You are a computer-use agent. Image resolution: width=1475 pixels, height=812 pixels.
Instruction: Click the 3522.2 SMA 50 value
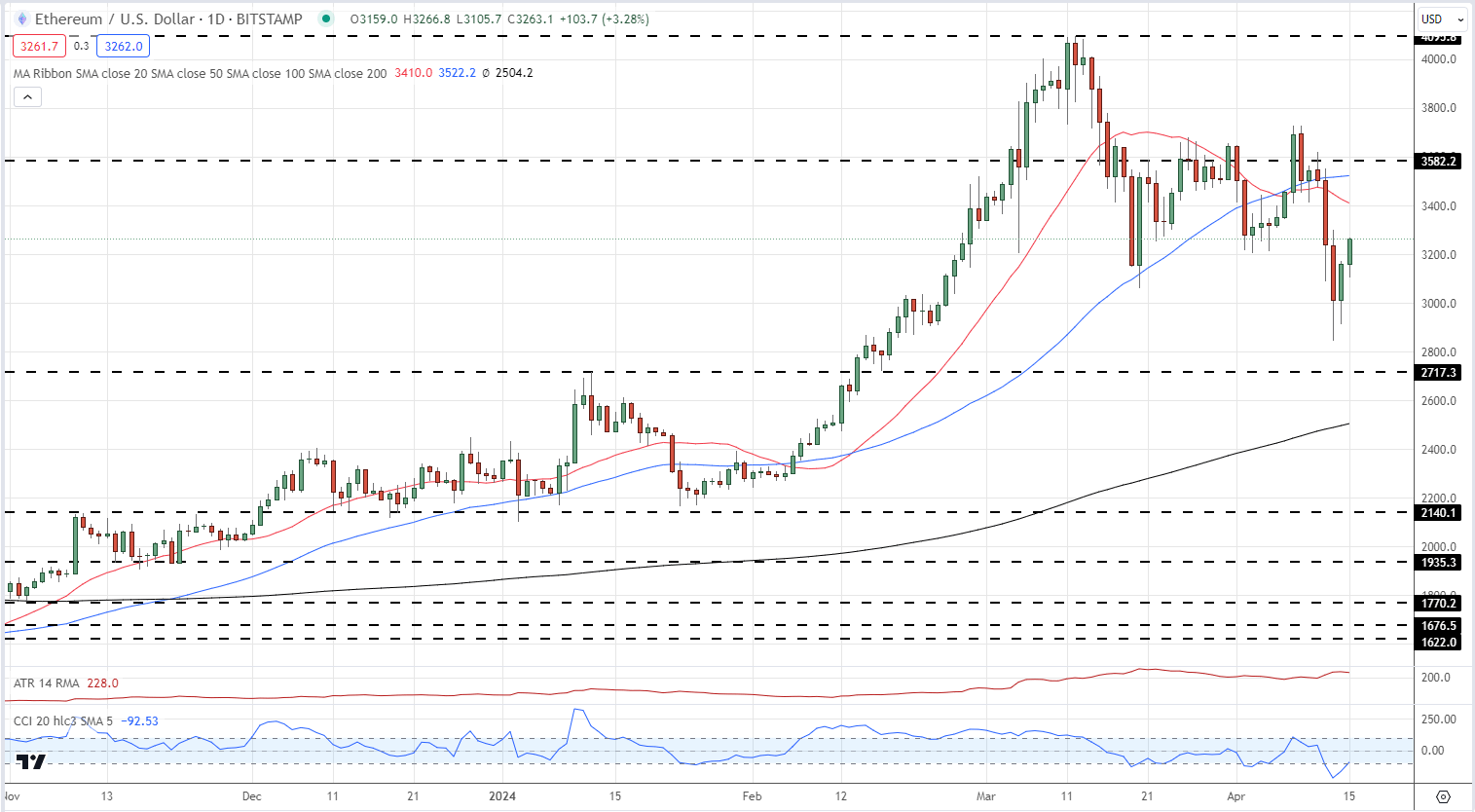click(457, 73)
